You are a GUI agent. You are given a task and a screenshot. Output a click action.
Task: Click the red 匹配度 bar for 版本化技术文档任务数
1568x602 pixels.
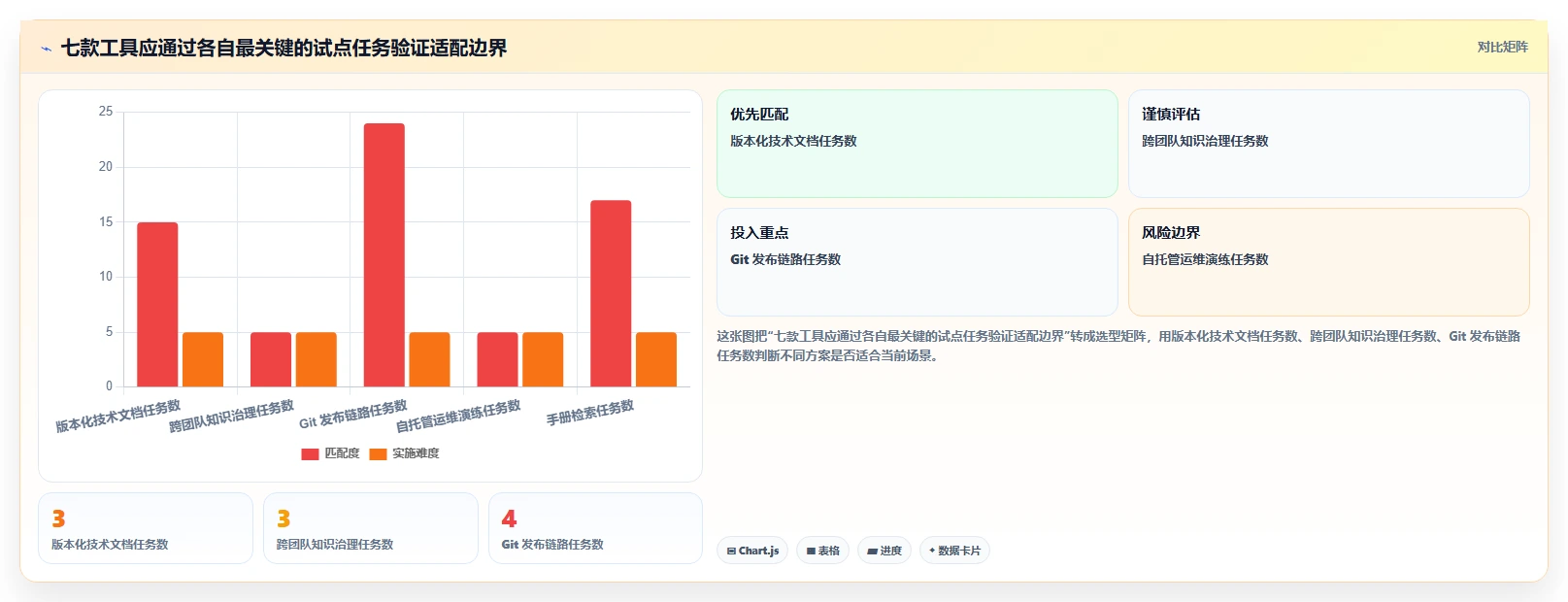tap(157, 305)
